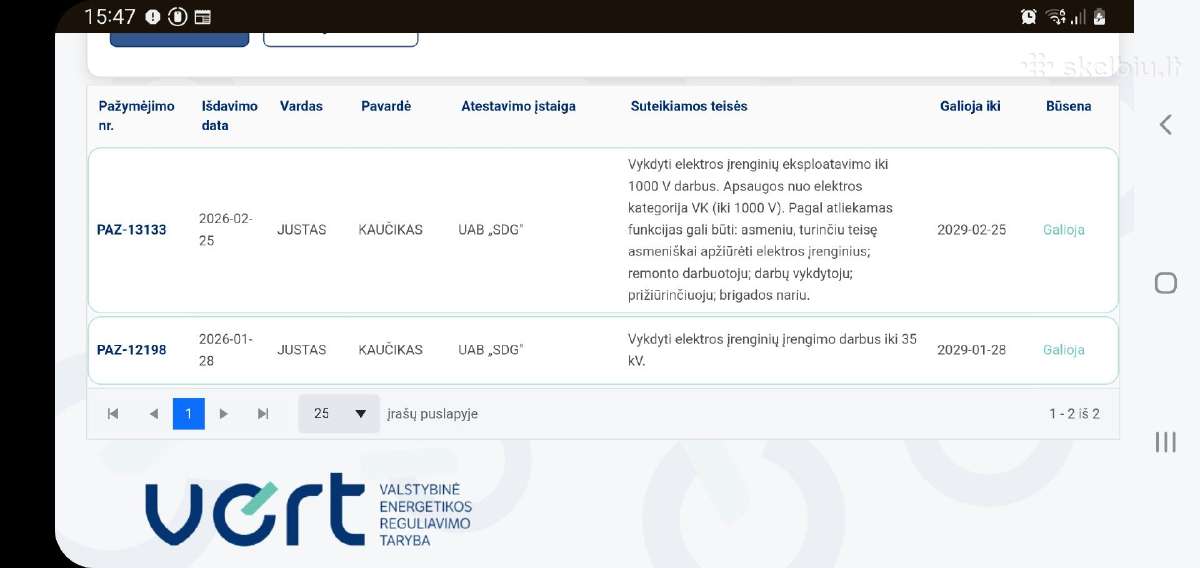Go to the next page of records

click(x=223, y=413)
